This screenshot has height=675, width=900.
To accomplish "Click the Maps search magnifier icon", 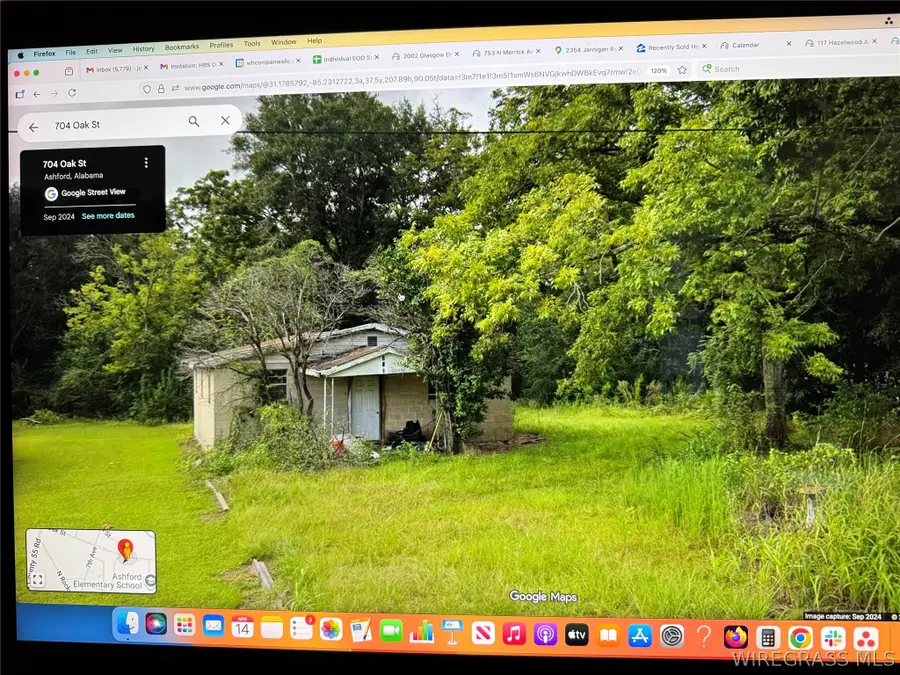I will point(194,122).
